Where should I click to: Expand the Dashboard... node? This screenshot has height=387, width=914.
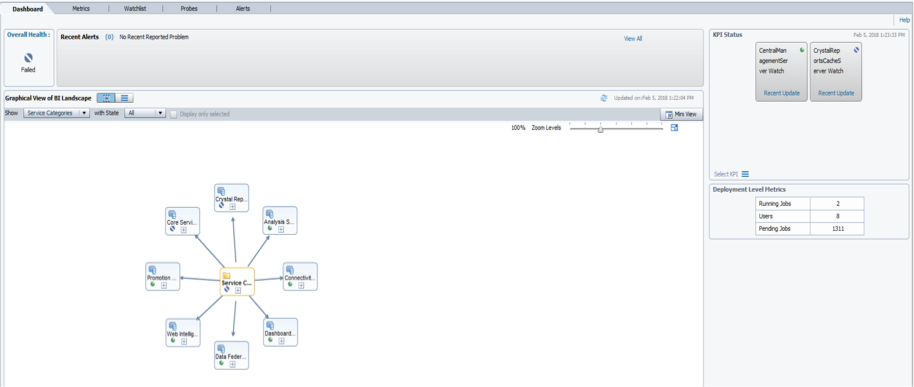coord(282,341)
